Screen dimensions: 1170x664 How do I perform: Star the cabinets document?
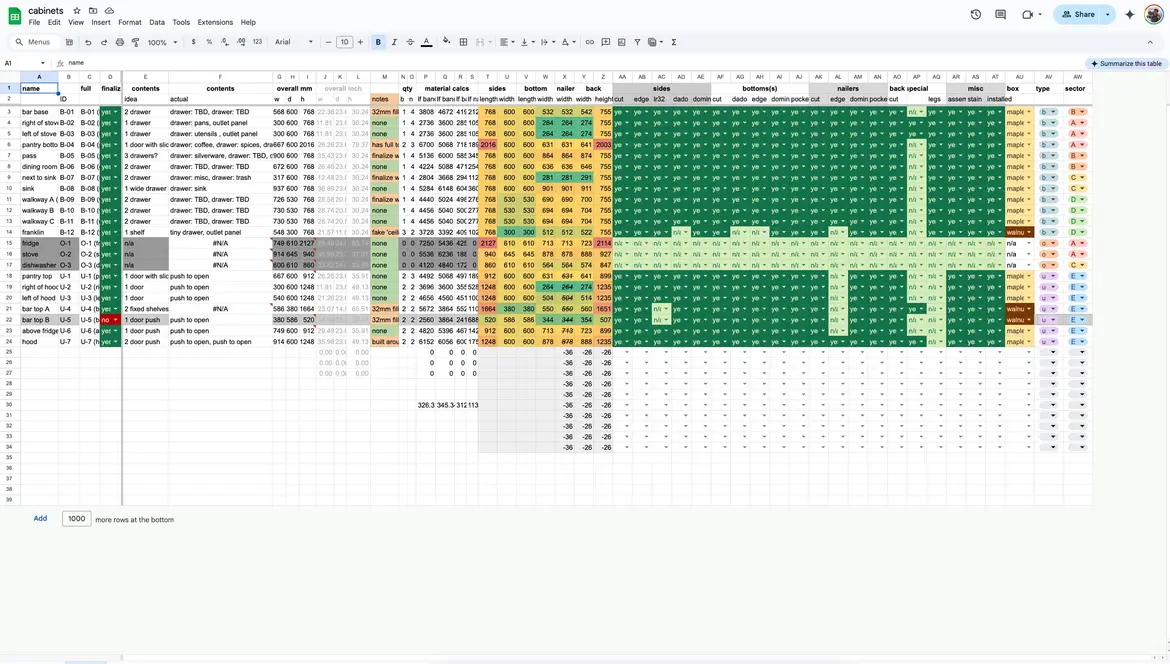click(77, 10)
